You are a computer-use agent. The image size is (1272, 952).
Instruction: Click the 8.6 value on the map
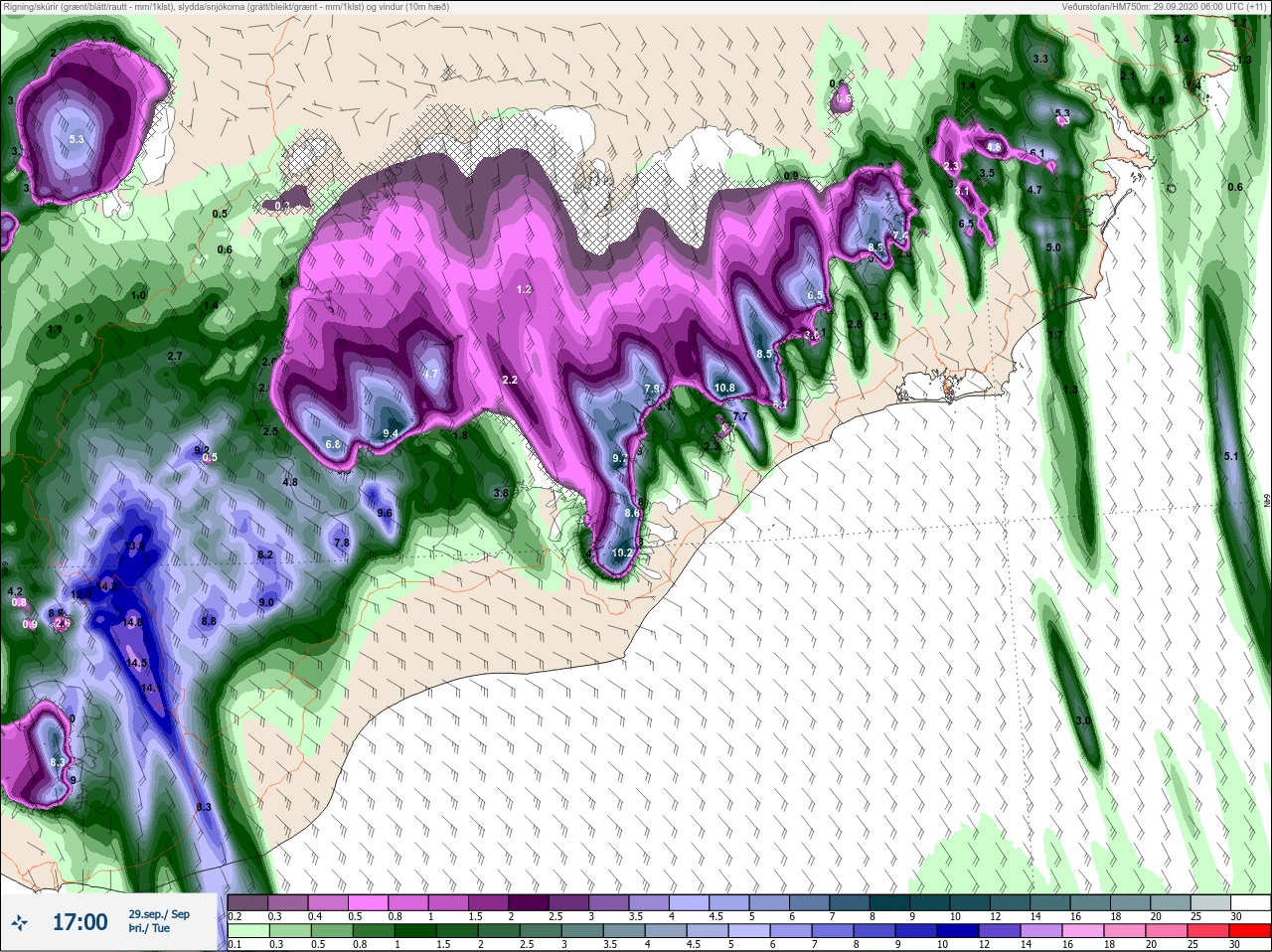click(632, 513)
